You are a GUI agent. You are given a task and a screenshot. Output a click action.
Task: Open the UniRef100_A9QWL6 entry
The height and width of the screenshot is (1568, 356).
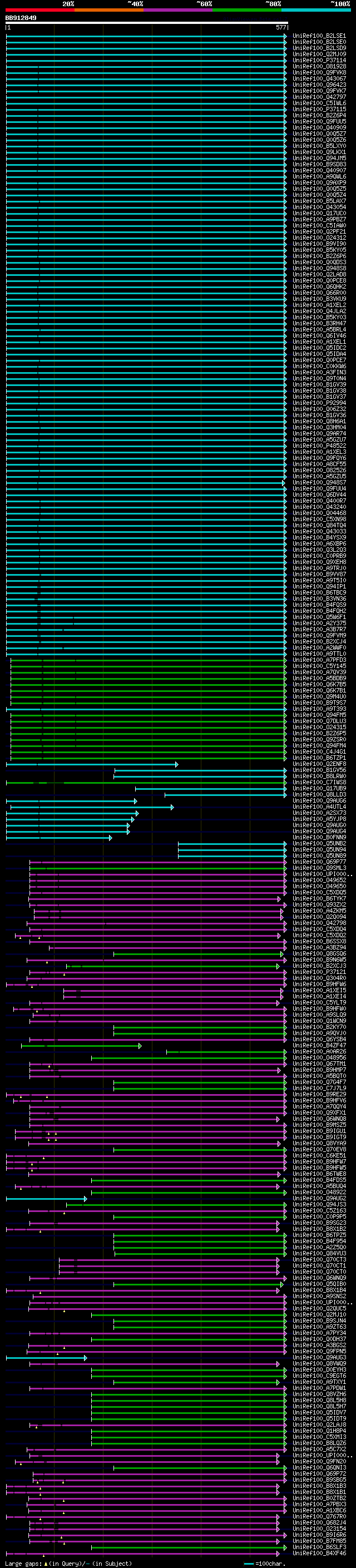coord(319,176)
